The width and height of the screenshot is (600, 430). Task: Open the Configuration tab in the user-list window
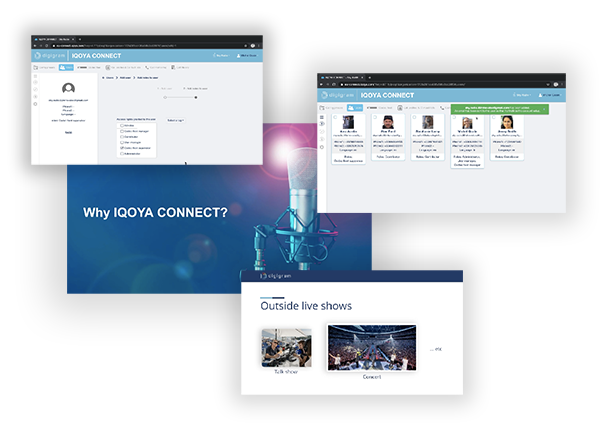(331, 108)
